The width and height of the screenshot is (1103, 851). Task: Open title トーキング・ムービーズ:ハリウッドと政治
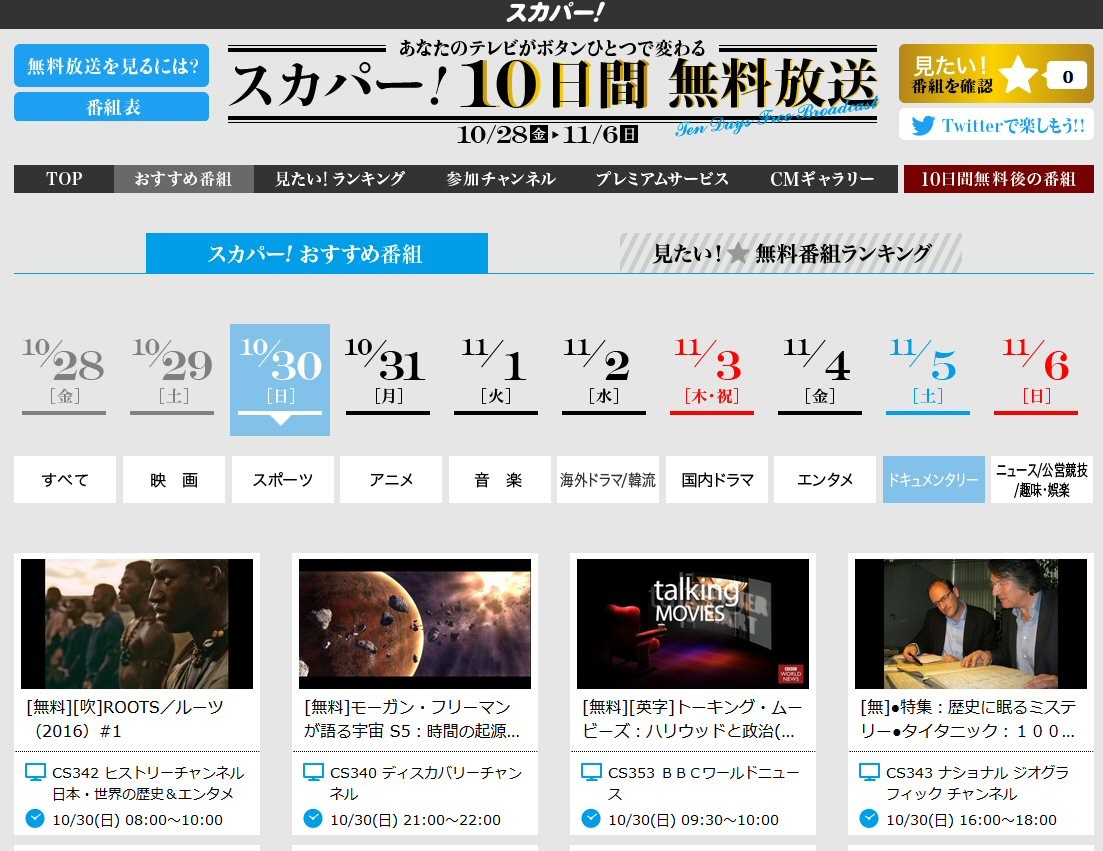click(x=691, y=719)
